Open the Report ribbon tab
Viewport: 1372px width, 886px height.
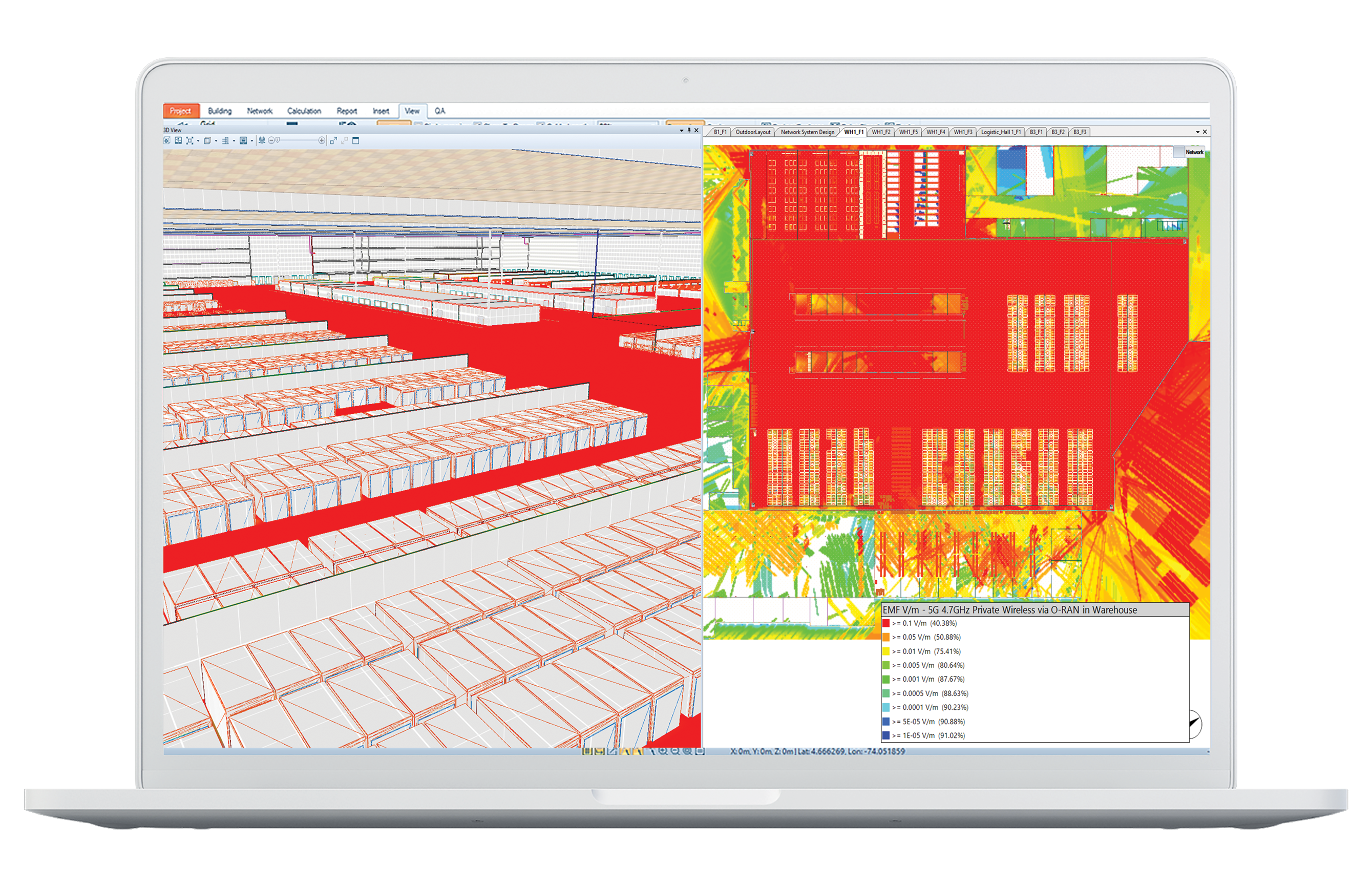click(346, 111)
